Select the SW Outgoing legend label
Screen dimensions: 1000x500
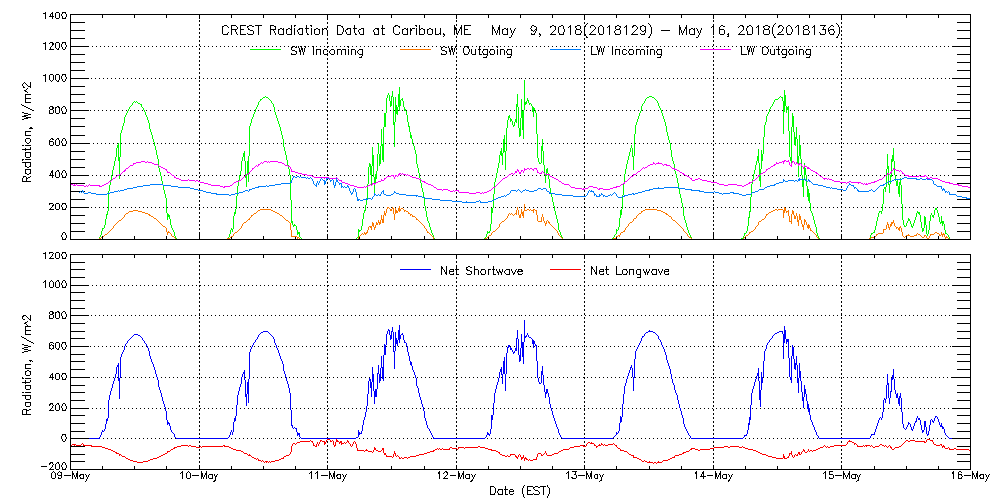point(476,51)
